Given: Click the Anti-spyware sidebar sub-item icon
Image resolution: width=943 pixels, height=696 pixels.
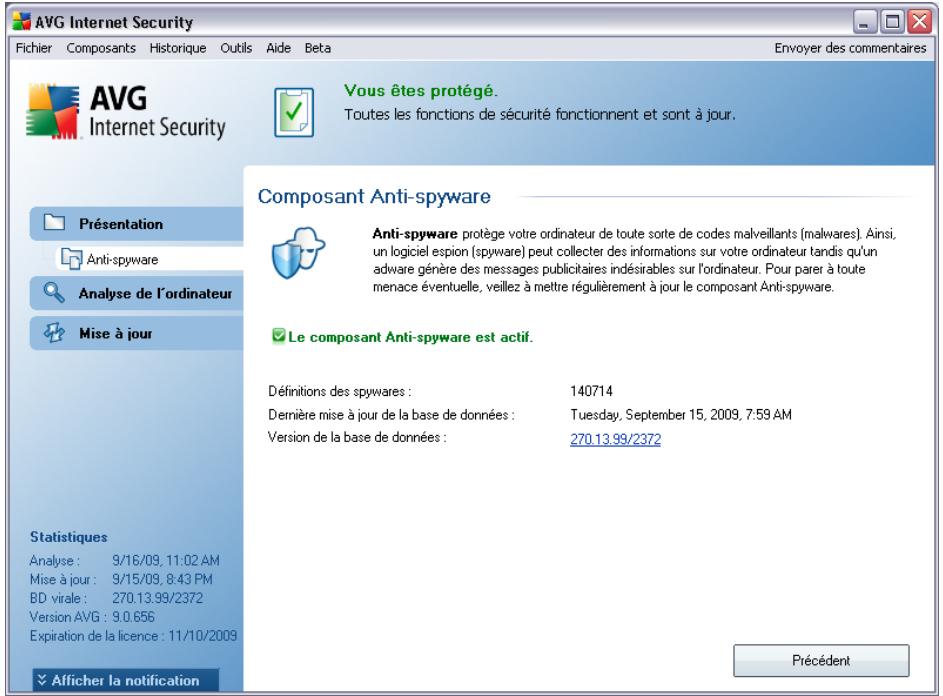Looking at the screenshot, I should 71,259.
